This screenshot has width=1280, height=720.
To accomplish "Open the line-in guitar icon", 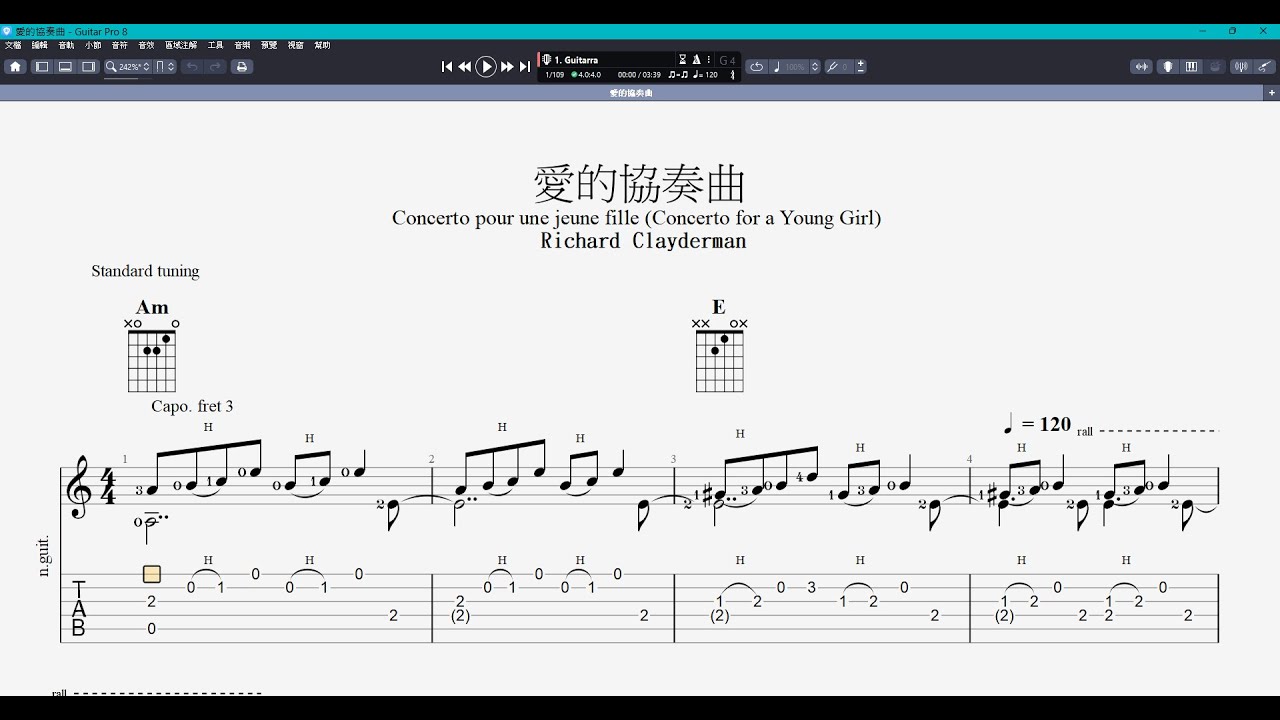I will [1264, 67].
